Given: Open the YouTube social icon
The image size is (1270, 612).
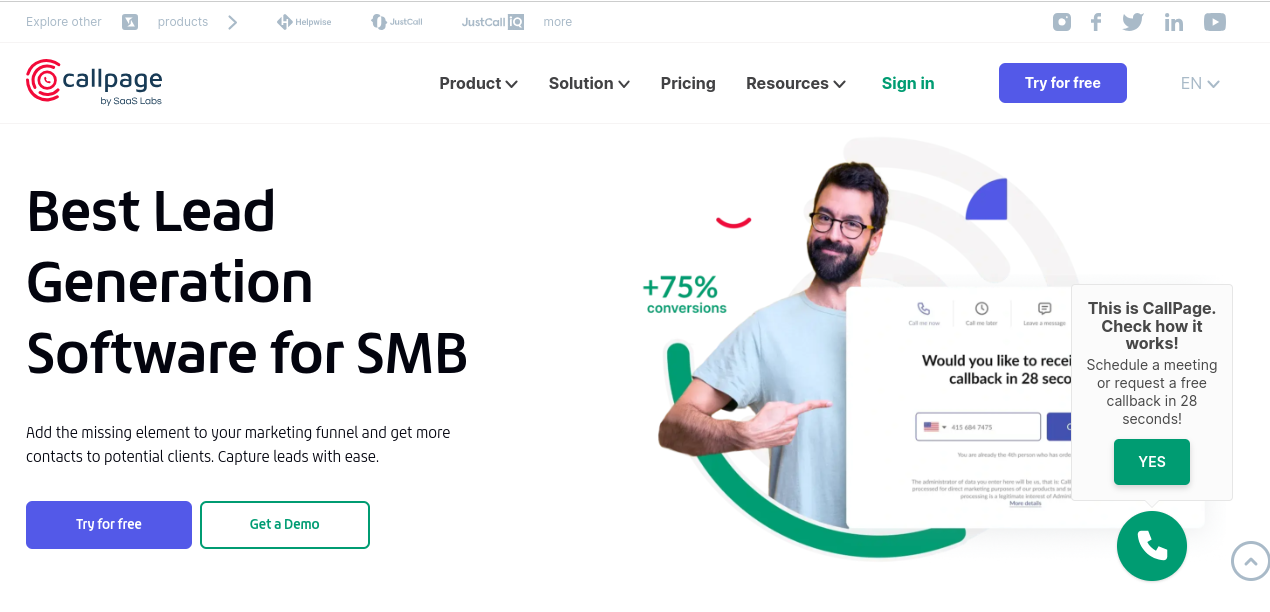Looking at the screenshot, I should point(1215,22).
